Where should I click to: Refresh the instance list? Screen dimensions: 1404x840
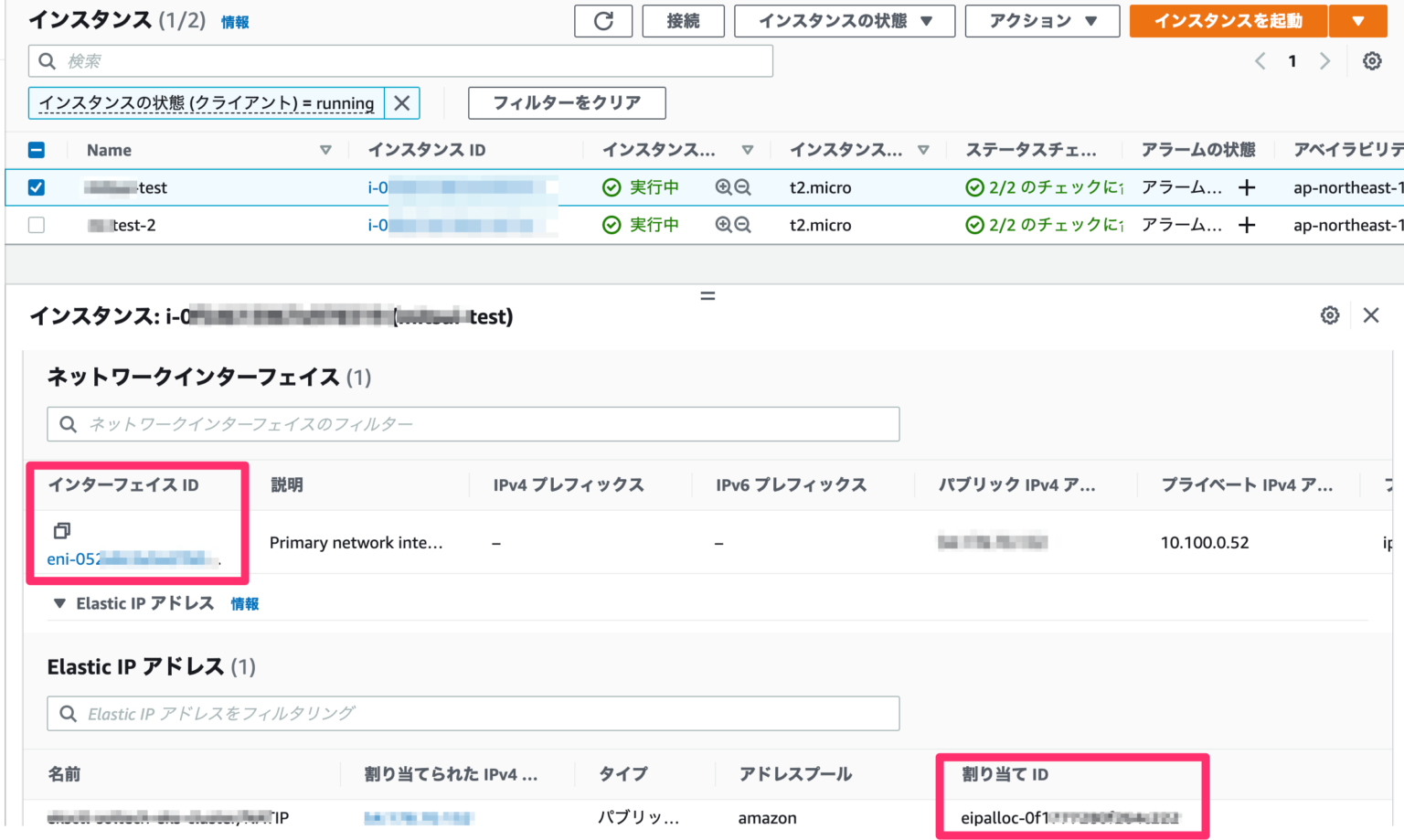603,21
